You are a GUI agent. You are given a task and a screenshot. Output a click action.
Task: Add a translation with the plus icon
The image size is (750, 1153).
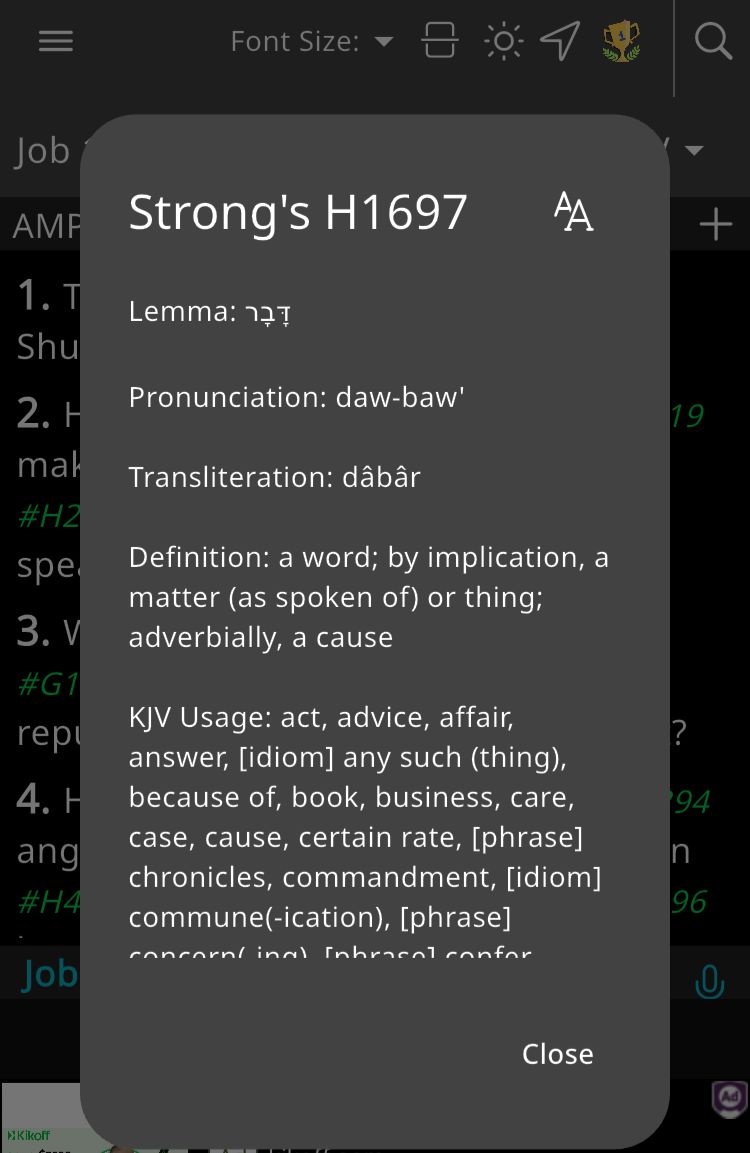click(x=716, y=224)
